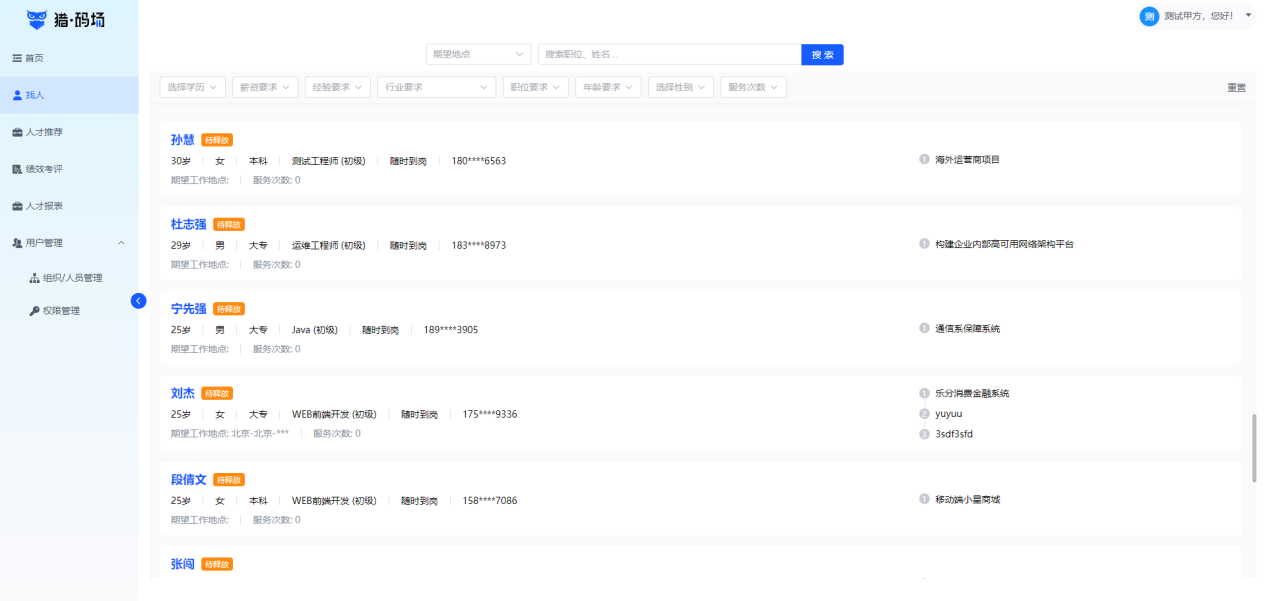The height and width of the screenshot is (601, 1267).
Task: Open the 选择学历 filter dropdown
Action: 192,87
